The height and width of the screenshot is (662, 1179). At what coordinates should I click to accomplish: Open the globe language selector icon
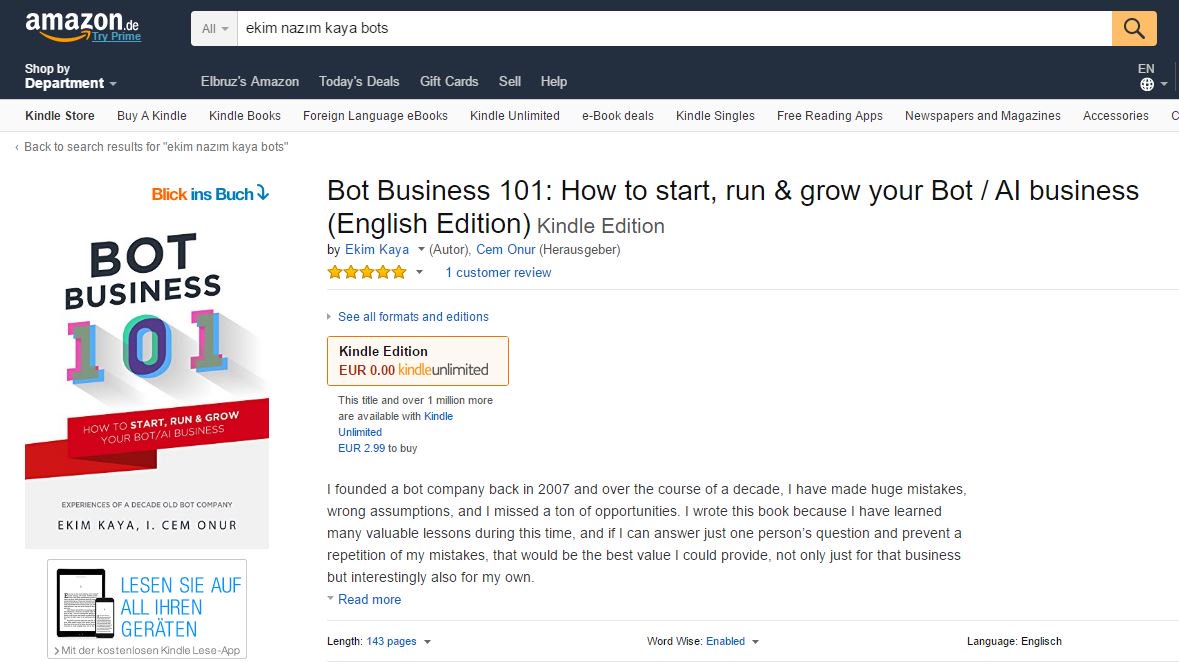1147,84
